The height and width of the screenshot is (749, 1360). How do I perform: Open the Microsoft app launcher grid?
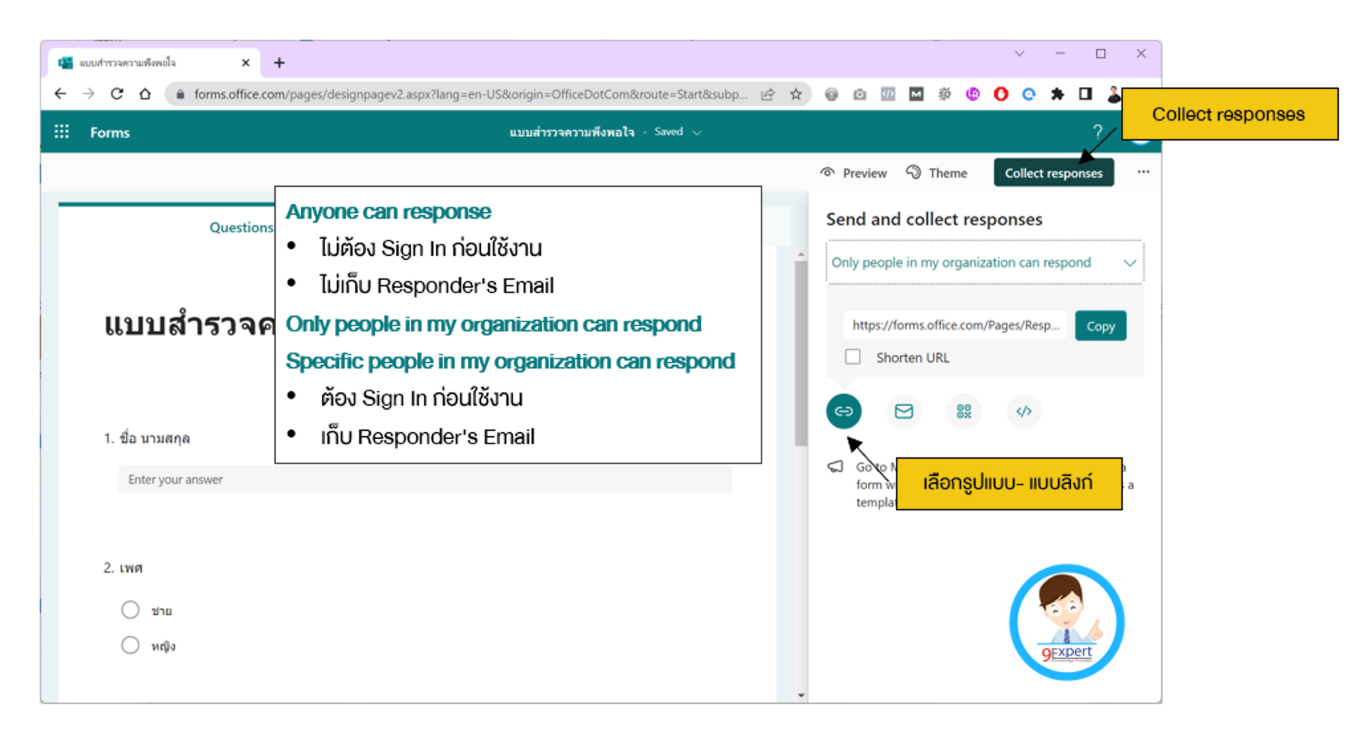tap(60, 131)
